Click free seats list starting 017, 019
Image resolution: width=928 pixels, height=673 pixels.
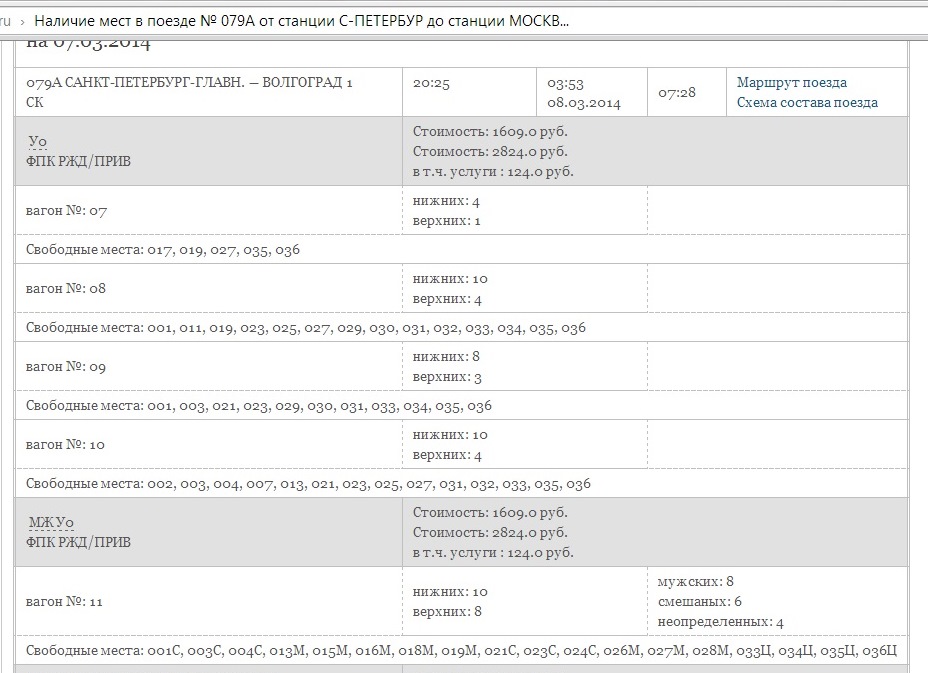[163, 250]
